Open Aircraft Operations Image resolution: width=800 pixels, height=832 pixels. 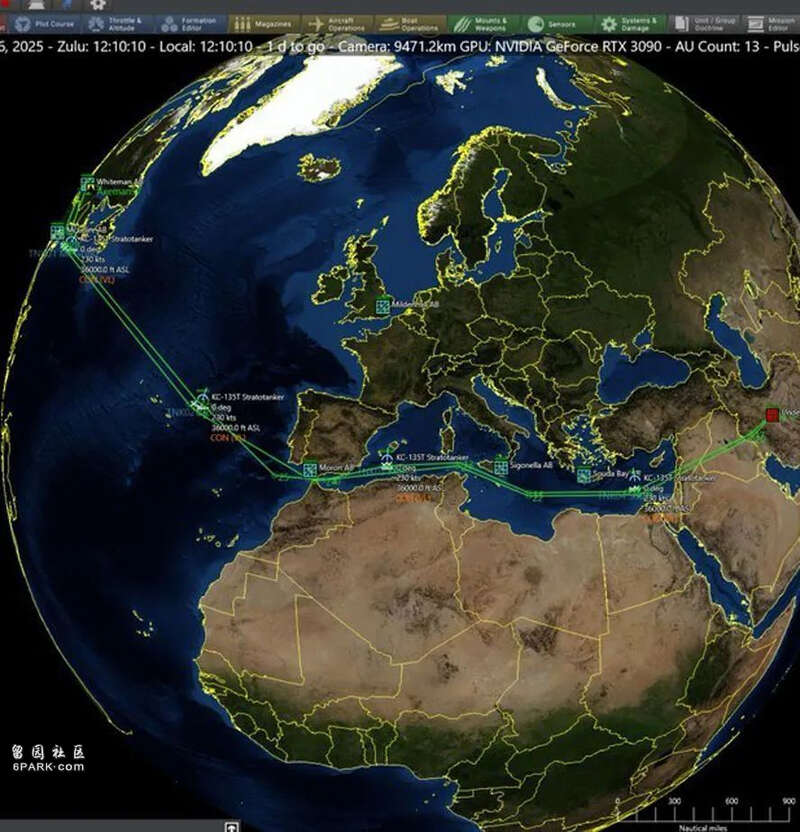pos(337,24)
